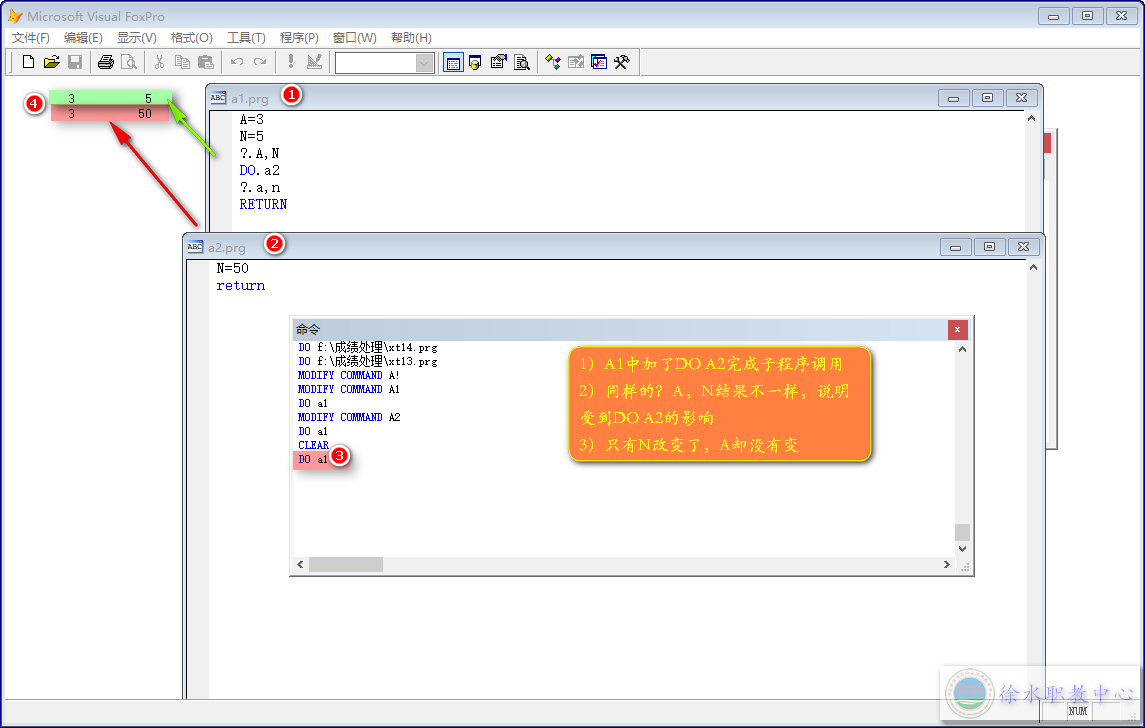This screenshot has height=728, width=1145.
Task: Click scroll-down arrow in command window
Action: click(962, 548)
